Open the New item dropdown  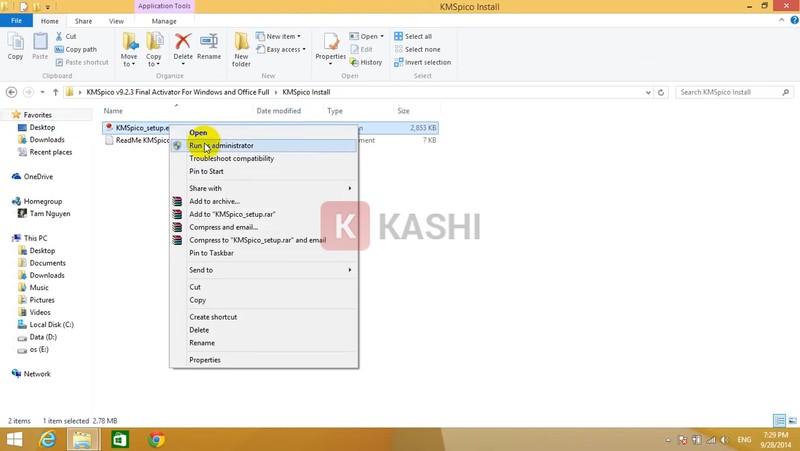(x=279, y=36)
